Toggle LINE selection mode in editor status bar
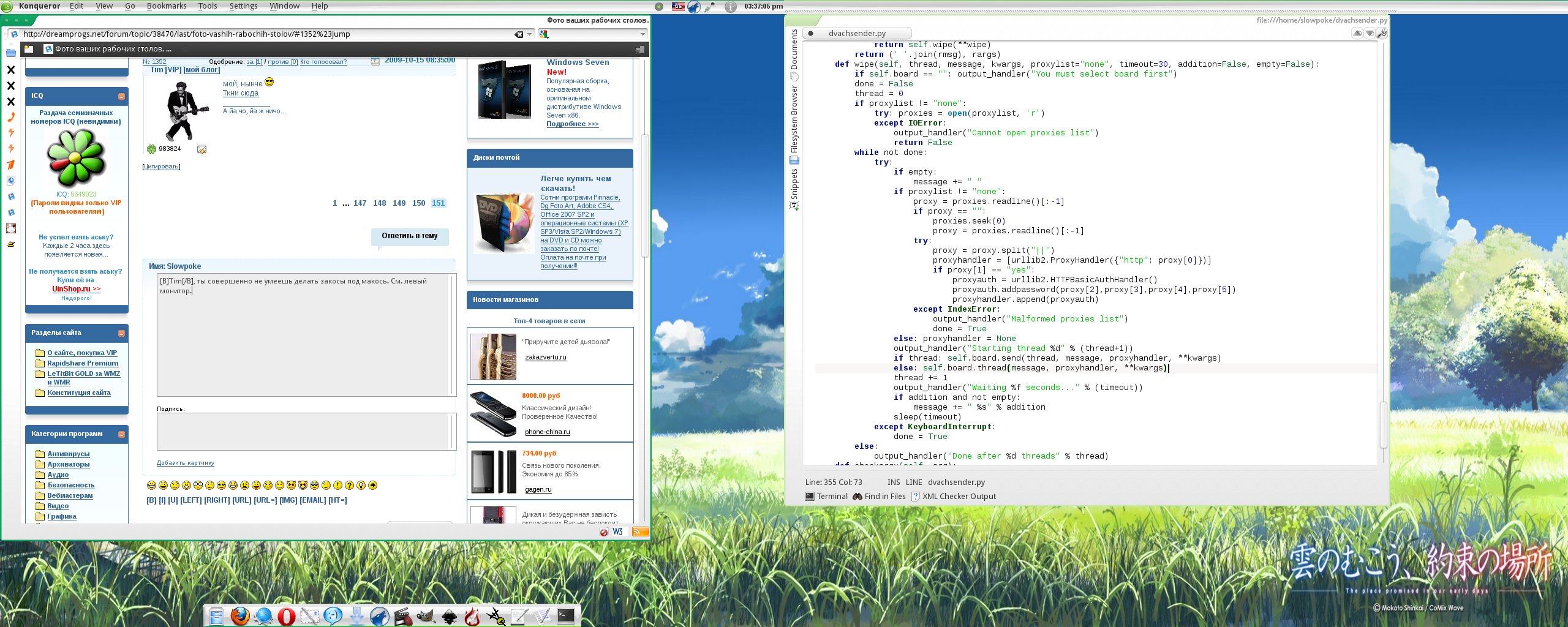Viewport: 1568px width, 627px height. coord(914,482)
